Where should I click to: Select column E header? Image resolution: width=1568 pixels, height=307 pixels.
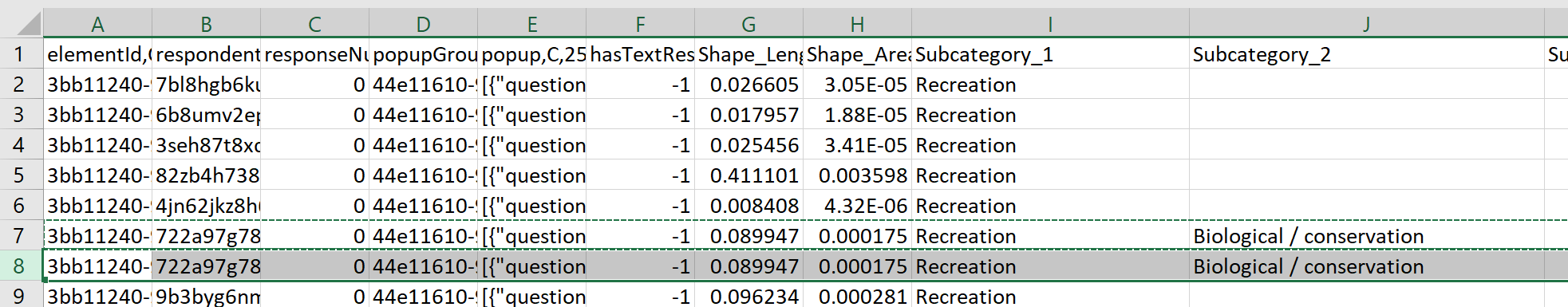(531, 24)
